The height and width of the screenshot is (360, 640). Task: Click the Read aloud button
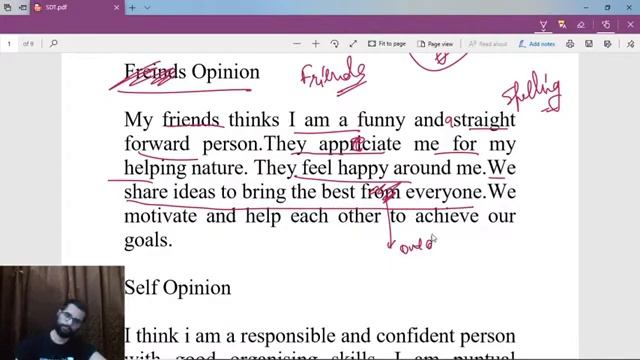tap(488, 44)
